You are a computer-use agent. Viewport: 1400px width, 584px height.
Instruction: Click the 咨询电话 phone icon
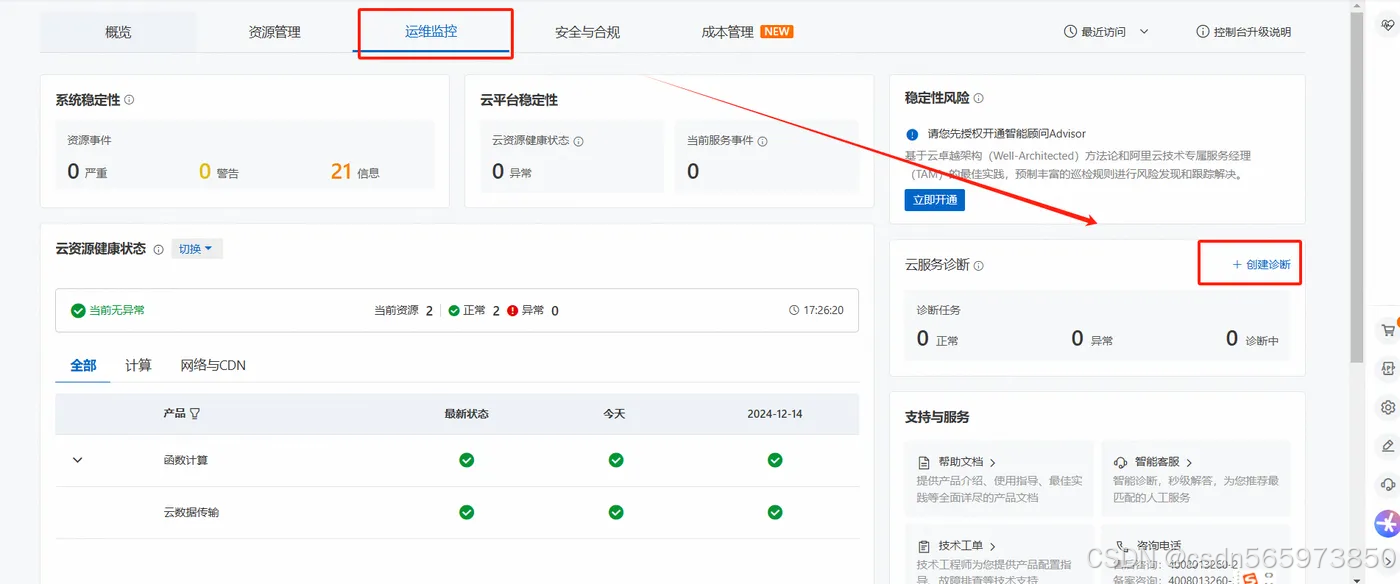point(1124,543)
